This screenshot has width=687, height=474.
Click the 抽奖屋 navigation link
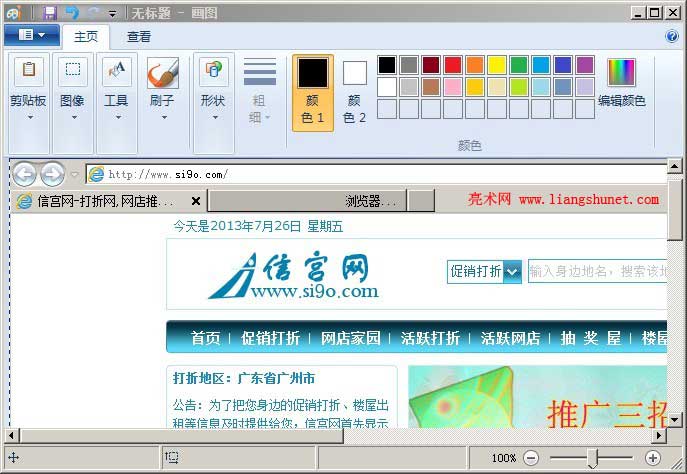point(591,338)
